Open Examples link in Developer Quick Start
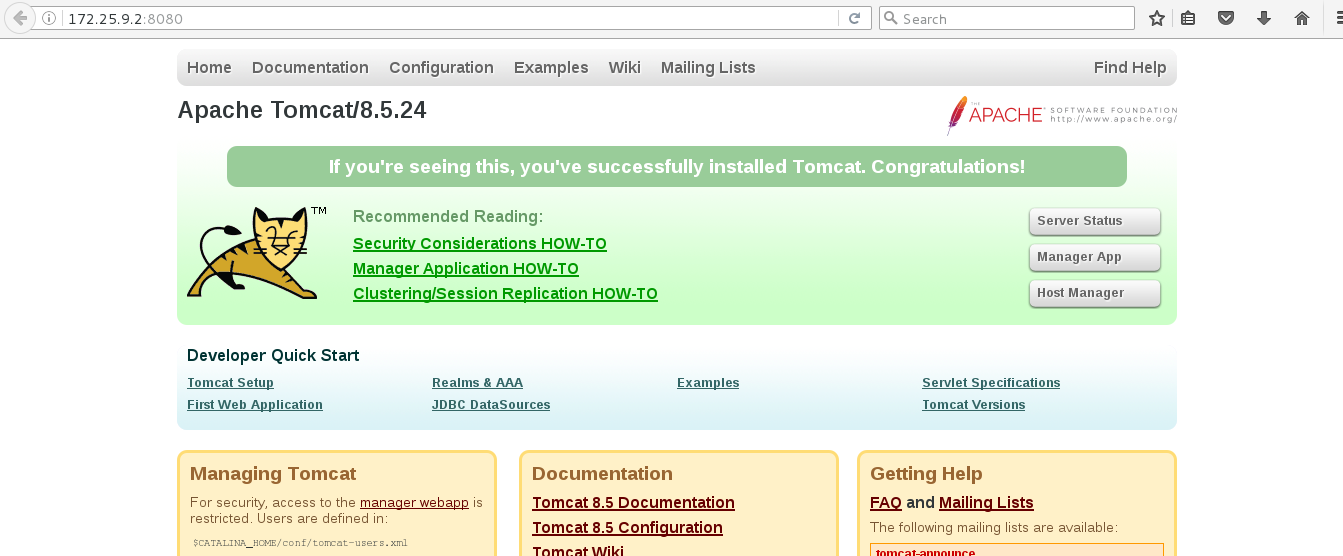Screen dimensions: 1343x556 (708, 383)
